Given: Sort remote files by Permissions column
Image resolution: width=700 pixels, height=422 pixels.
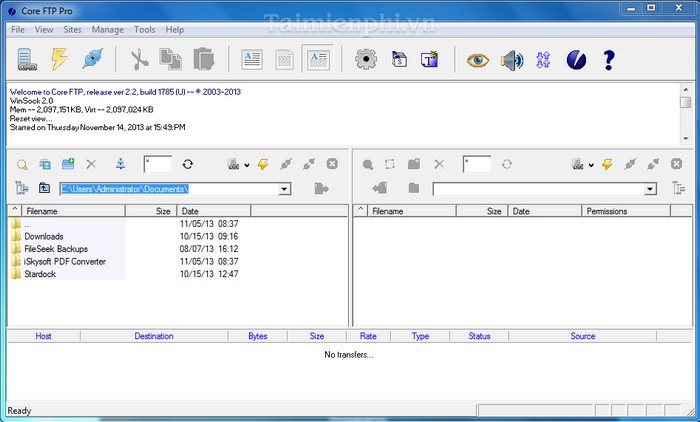Looking at the screenshot, I should pyautogui.click(x=626, y=211).
